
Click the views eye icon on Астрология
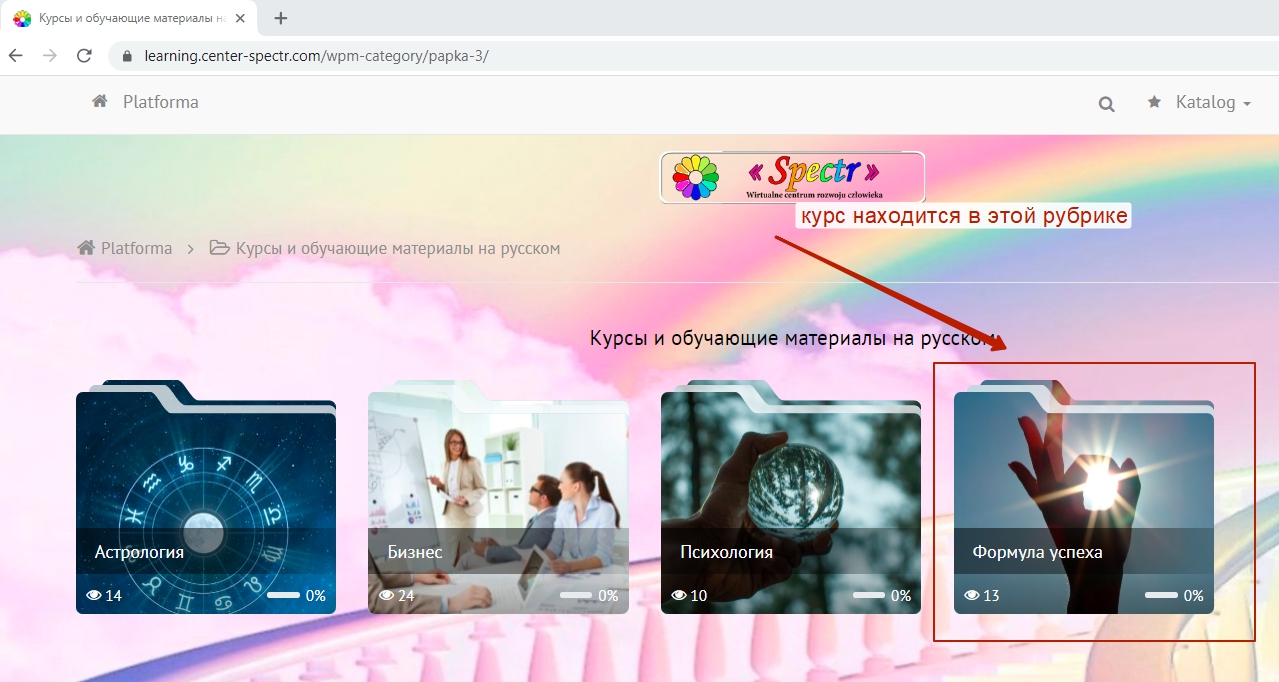(x=94, y=595)
